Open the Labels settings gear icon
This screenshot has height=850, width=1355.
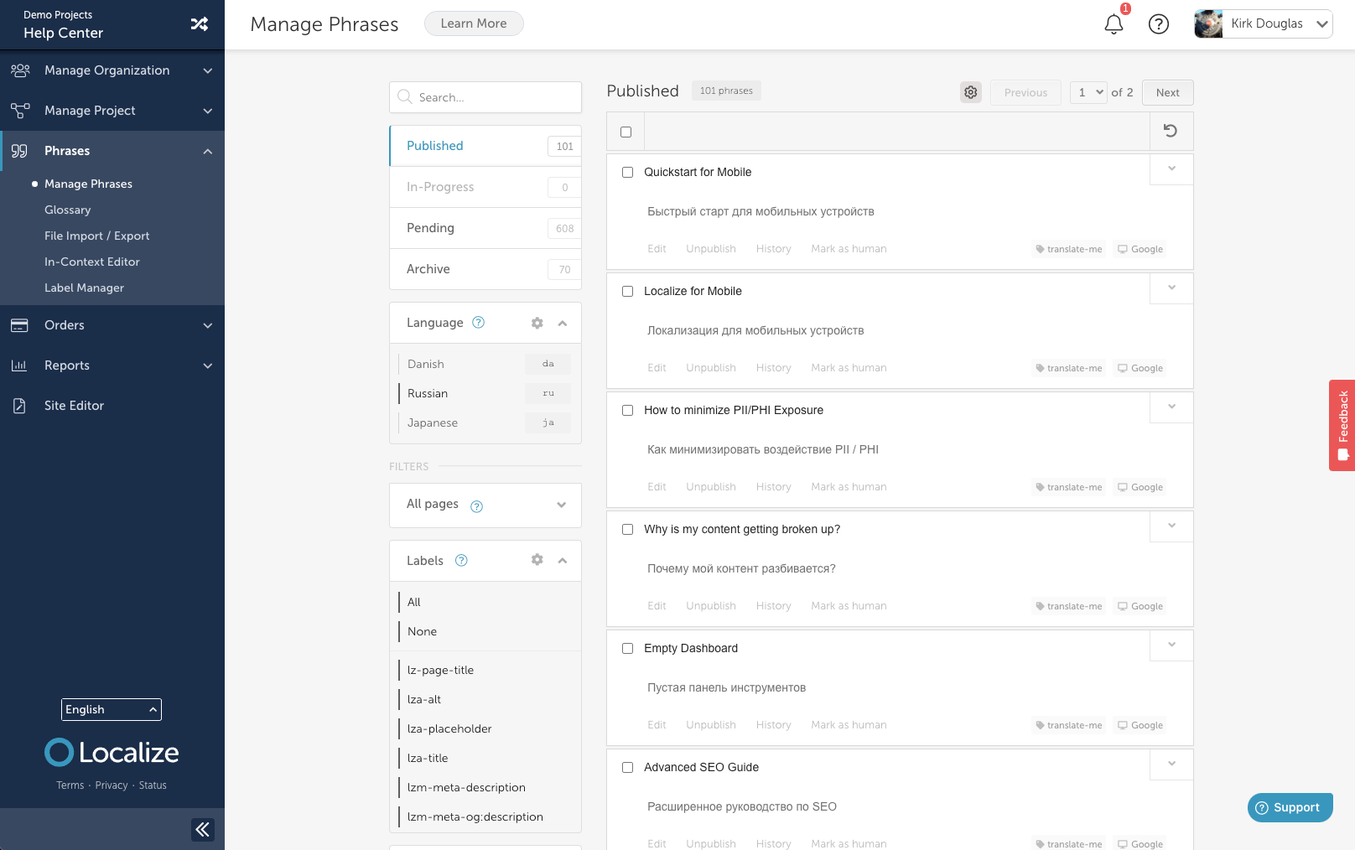[537, 560]
